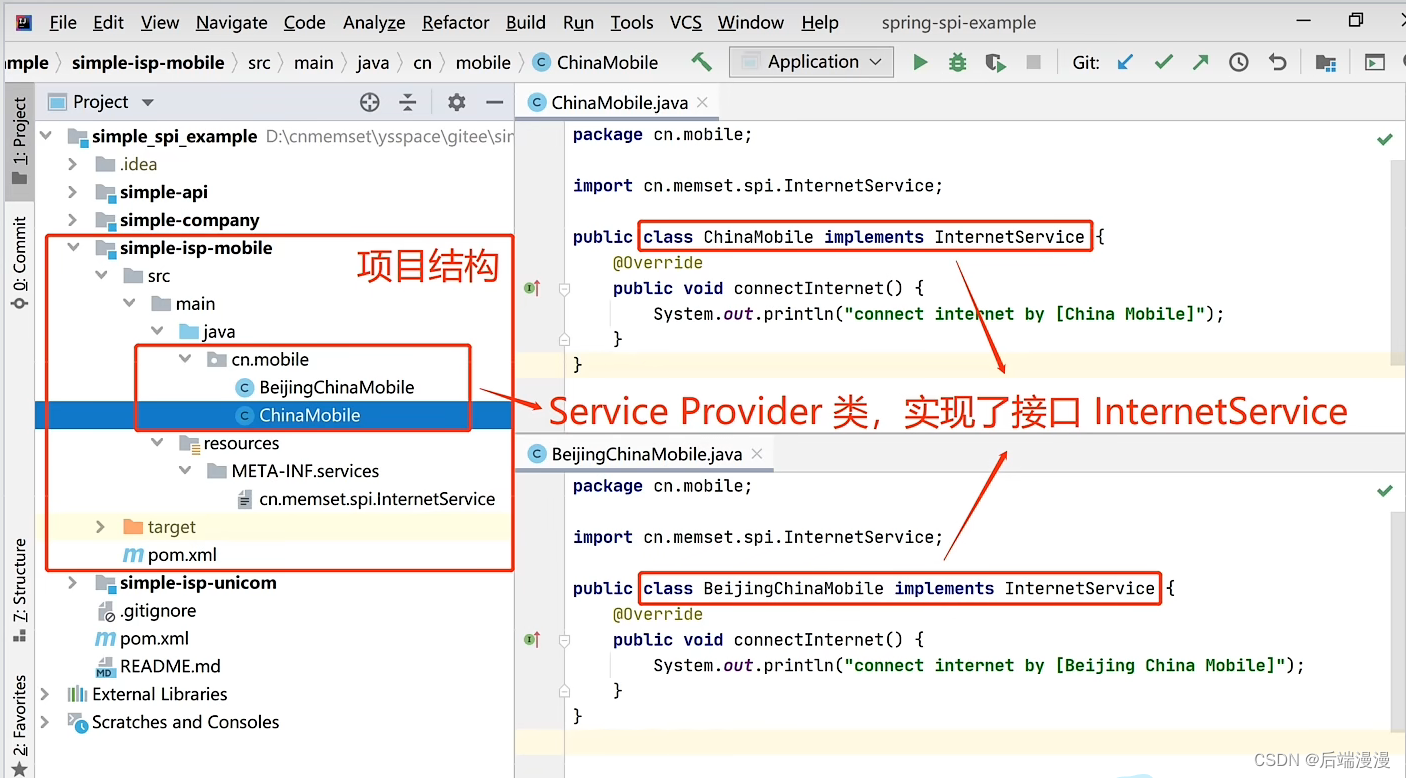Screen dimensions: 1406x778
Task: Select pom.xml under simple-isp-mobile
Action: (x=170, y=555)
